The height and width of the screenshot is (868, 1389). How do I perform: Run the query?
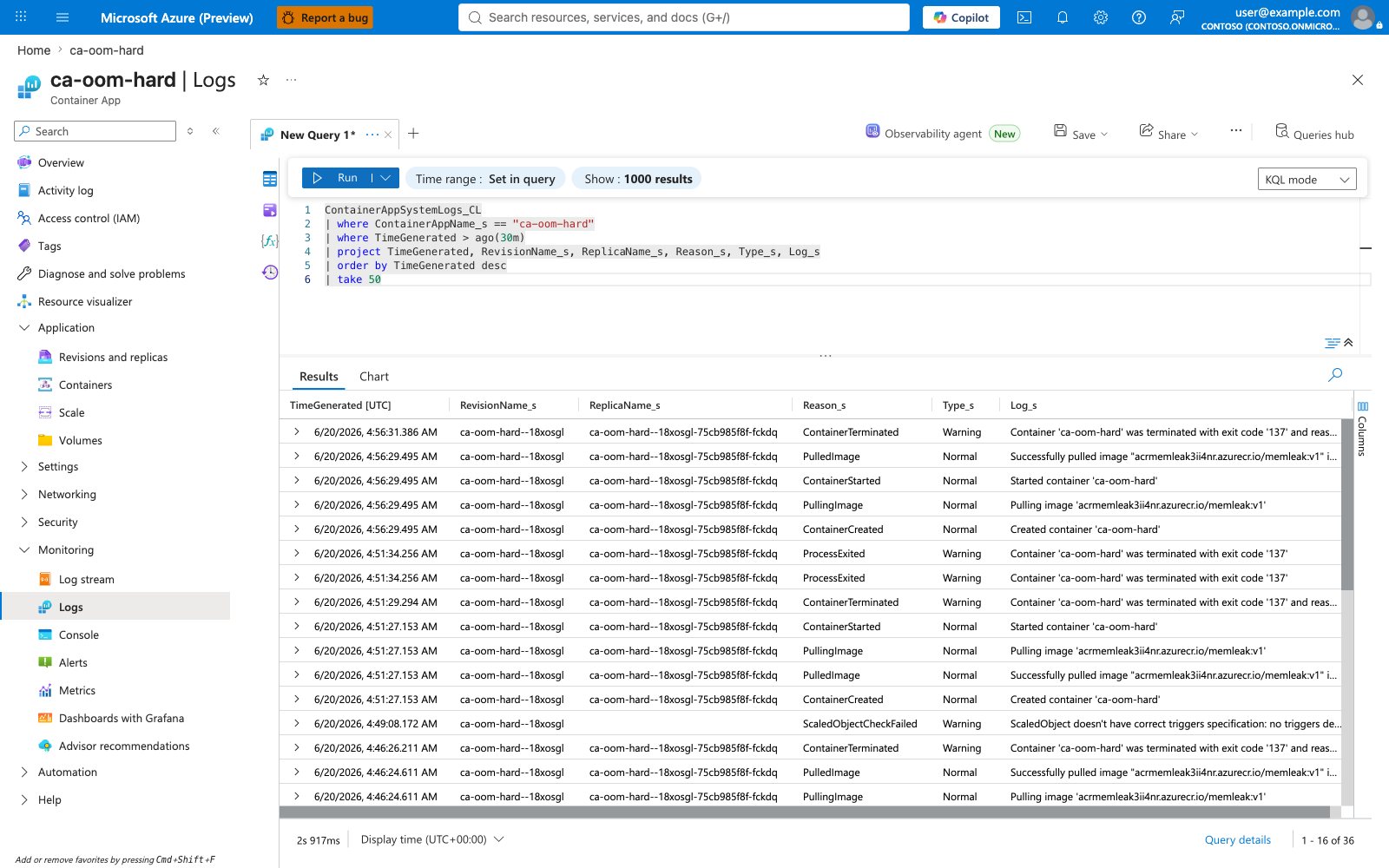(x=337, y=178)
